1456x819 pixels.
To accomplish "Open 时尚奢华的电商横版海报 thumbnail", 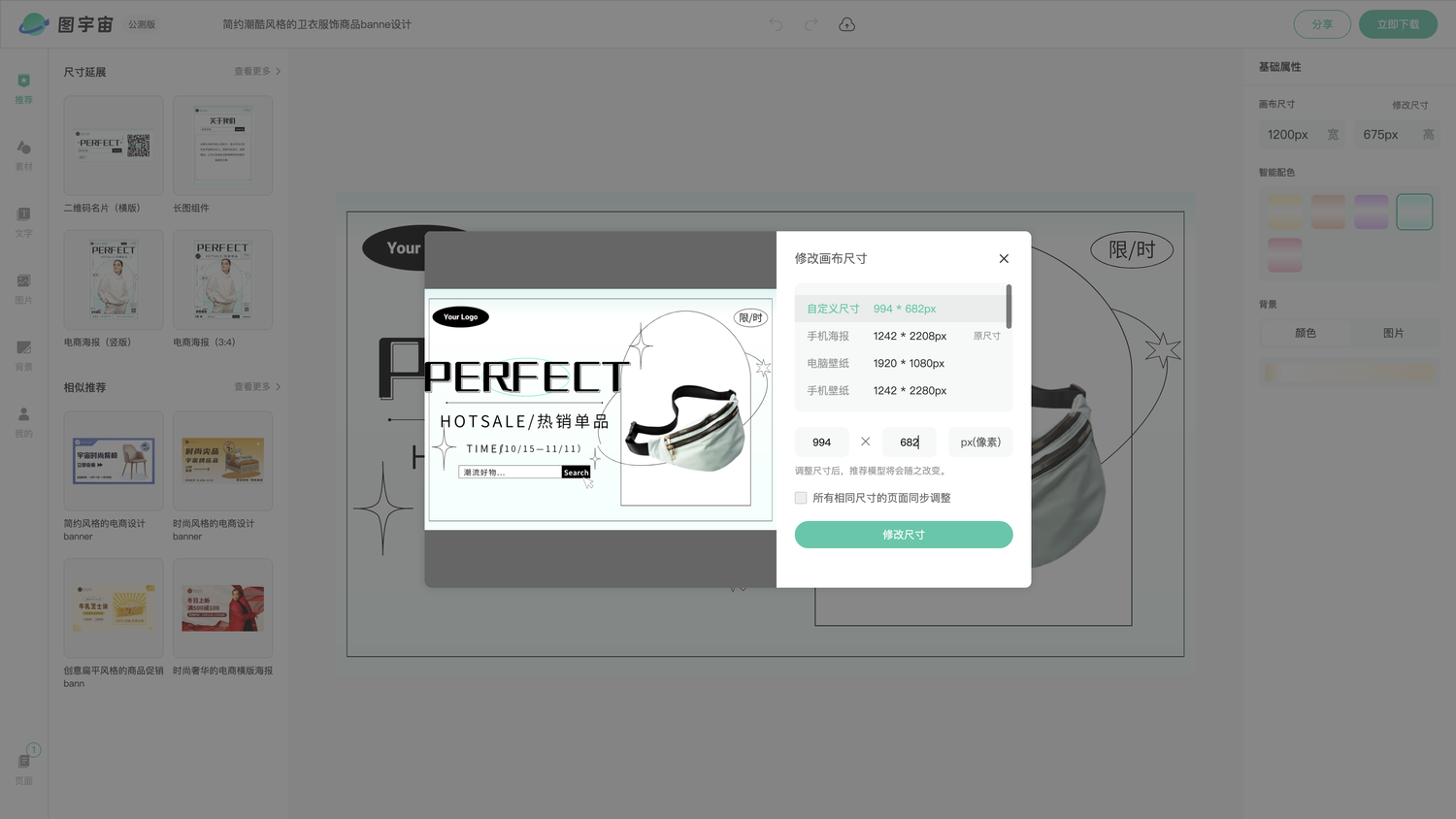I will click(x=222, y=608).
